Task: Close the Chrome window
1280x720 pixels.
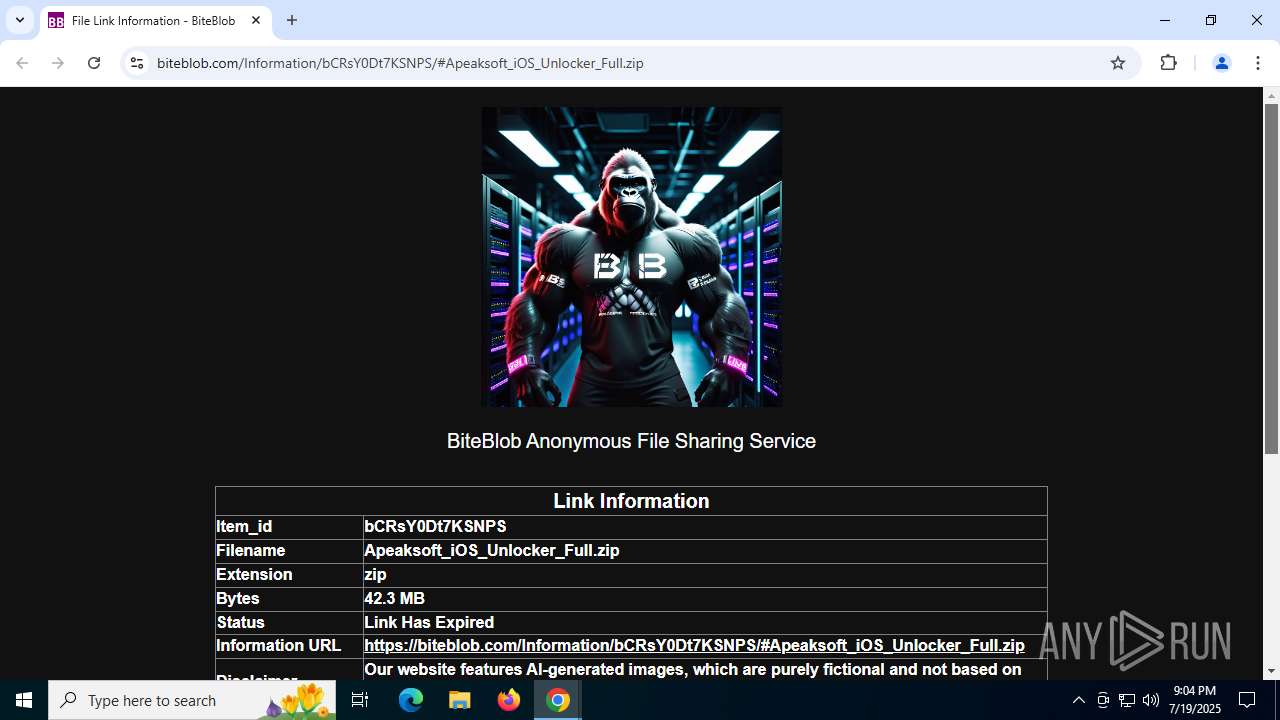Action: pos(1257,20)
